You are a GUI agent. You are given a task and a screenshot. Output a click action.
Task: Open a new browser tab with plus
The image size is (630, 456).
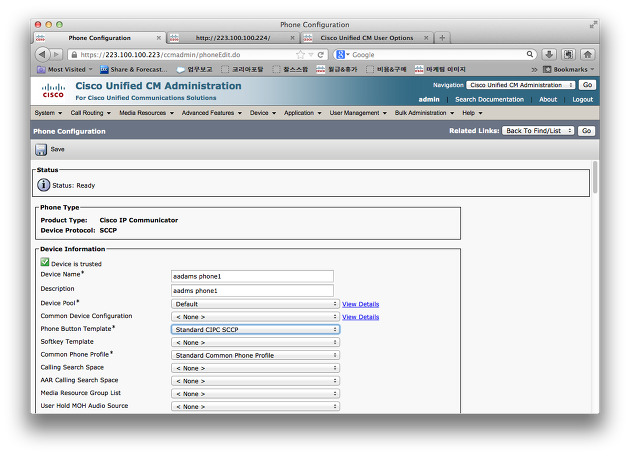442,38
